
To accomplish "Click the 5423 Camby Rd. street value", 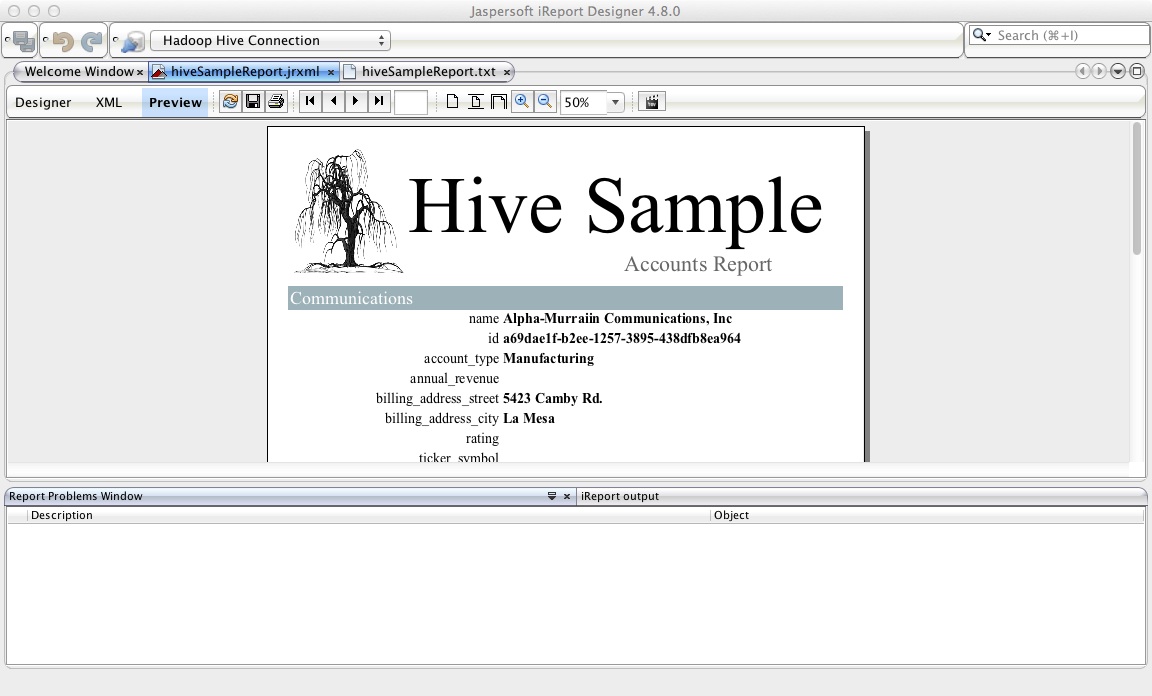I will tap(552, 398).
